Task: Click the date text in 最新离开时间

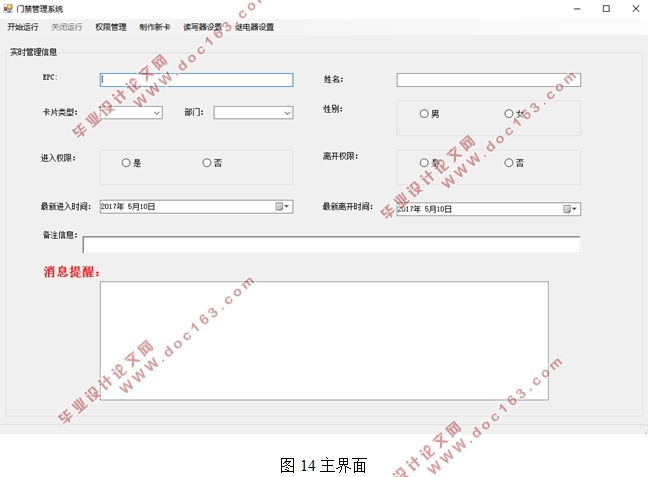Action: (424, 209)
